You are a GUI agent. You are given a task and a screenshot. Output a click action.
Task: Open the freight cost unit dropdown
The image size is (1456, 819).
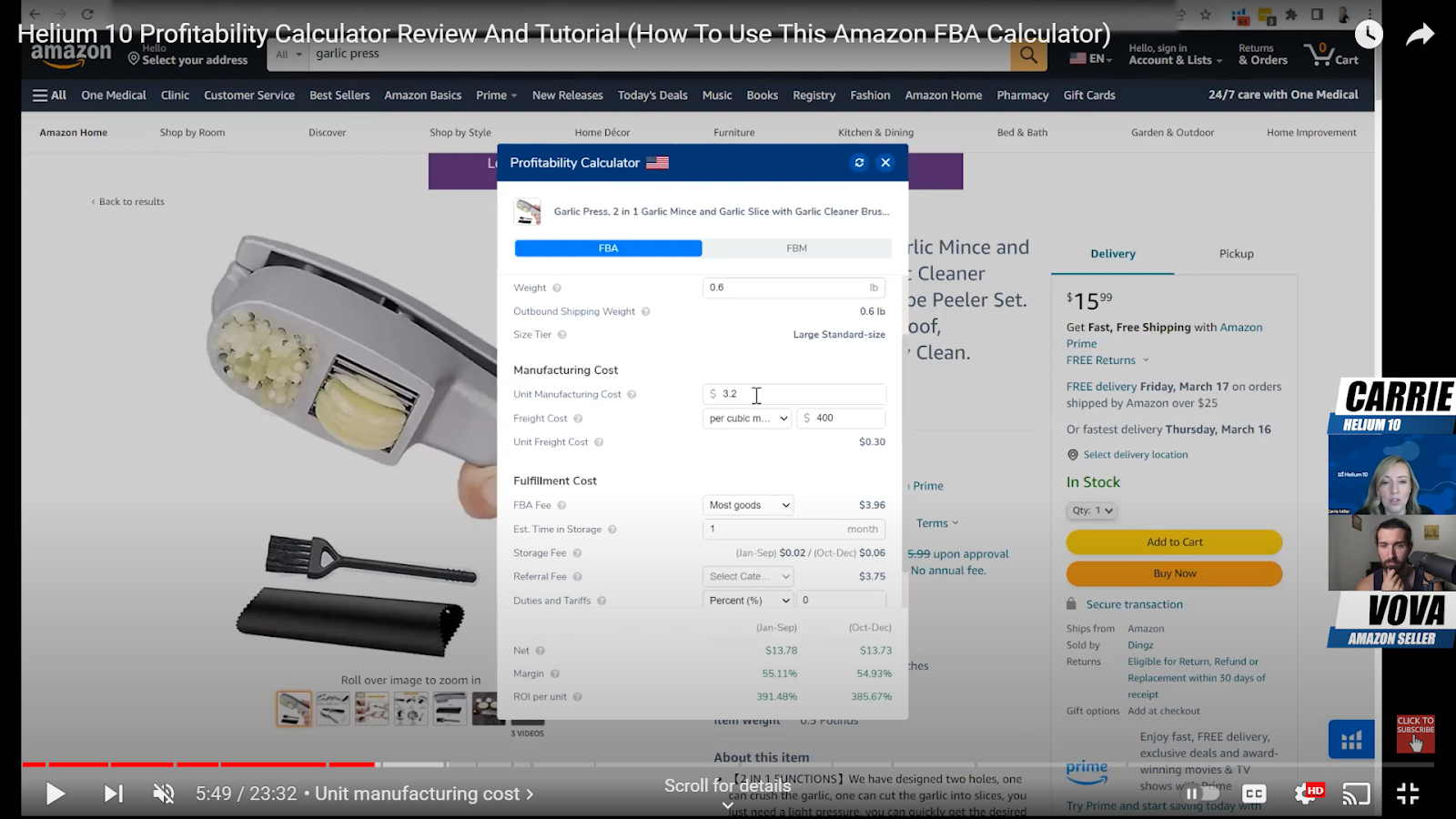pos(748,419)
